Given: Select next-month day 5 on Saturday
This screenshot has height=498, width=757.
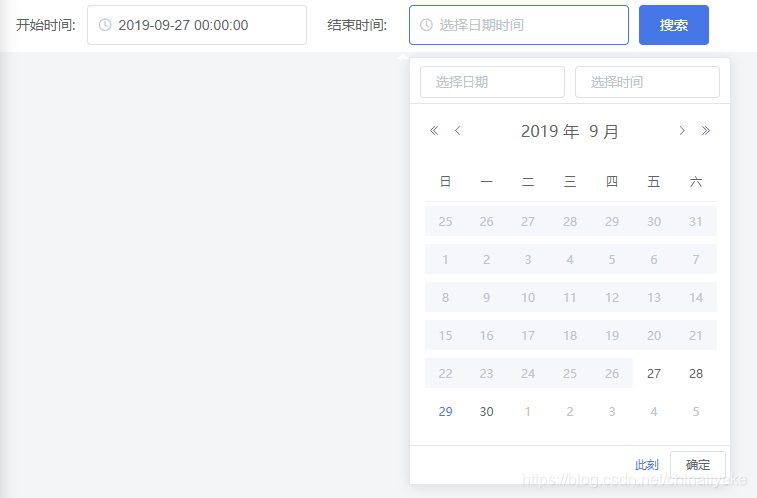Looking at the screenshot, I should (696, 412).
